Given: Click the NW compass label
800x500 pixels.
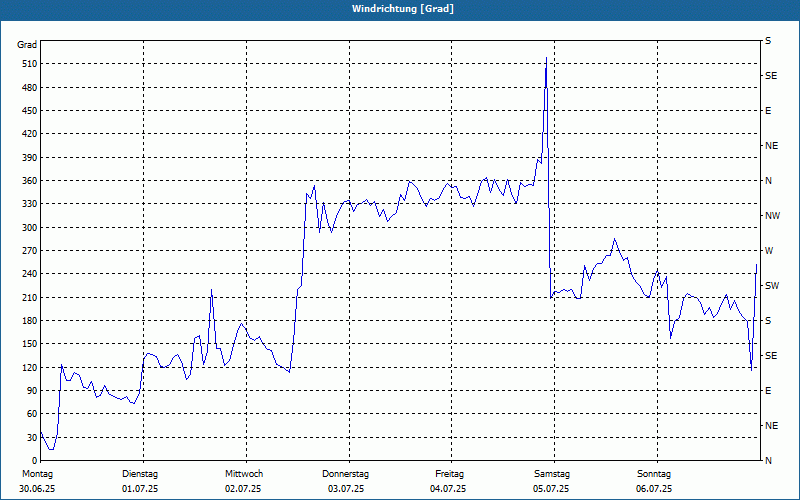Looking at the screenshot, I should [772, 216].
